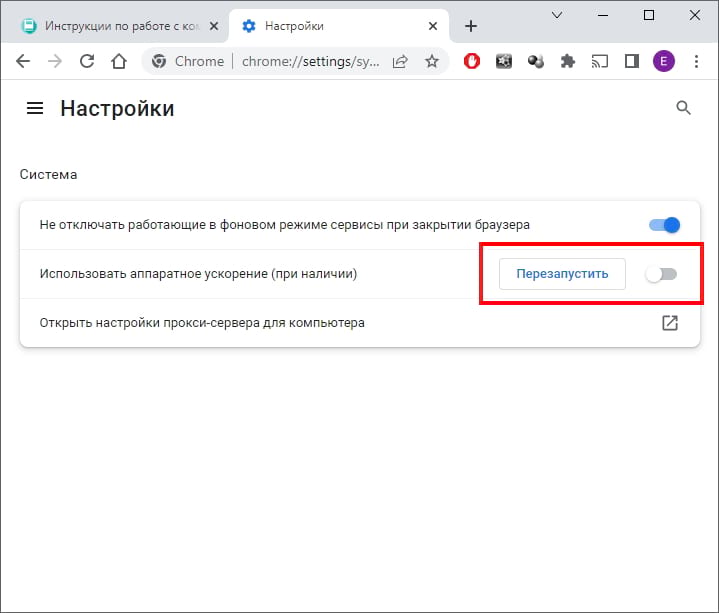The image size is (719, 613).
Task: Enable hardware acceleration toggle
Action: point(661,274)
